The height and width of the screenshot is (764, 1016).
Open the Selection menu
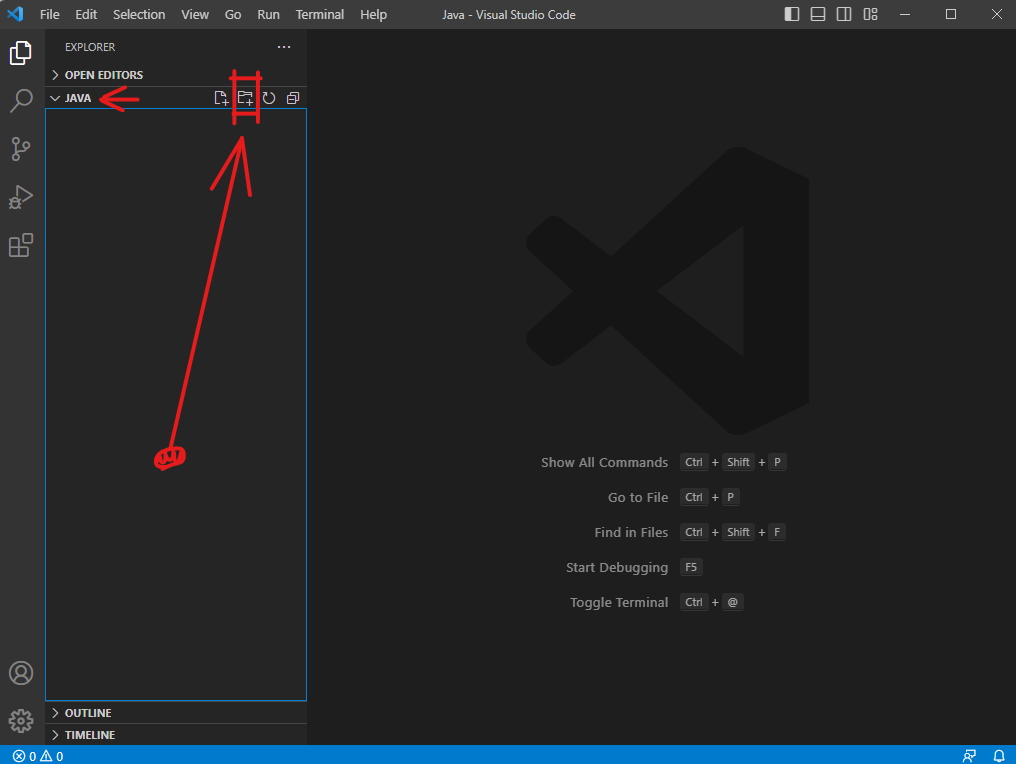(139, 14)
